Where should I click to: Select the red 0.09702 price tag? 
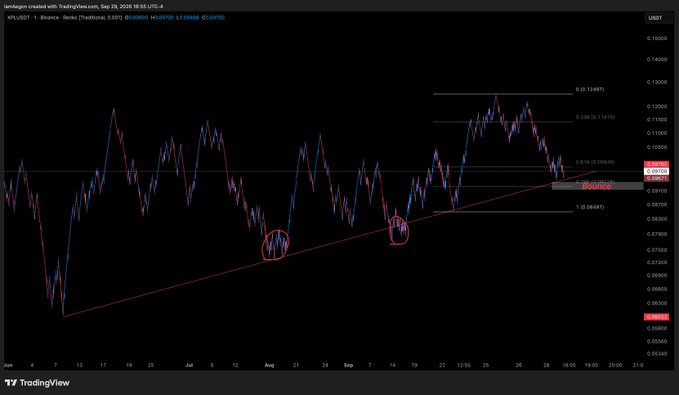pos(657,164)
